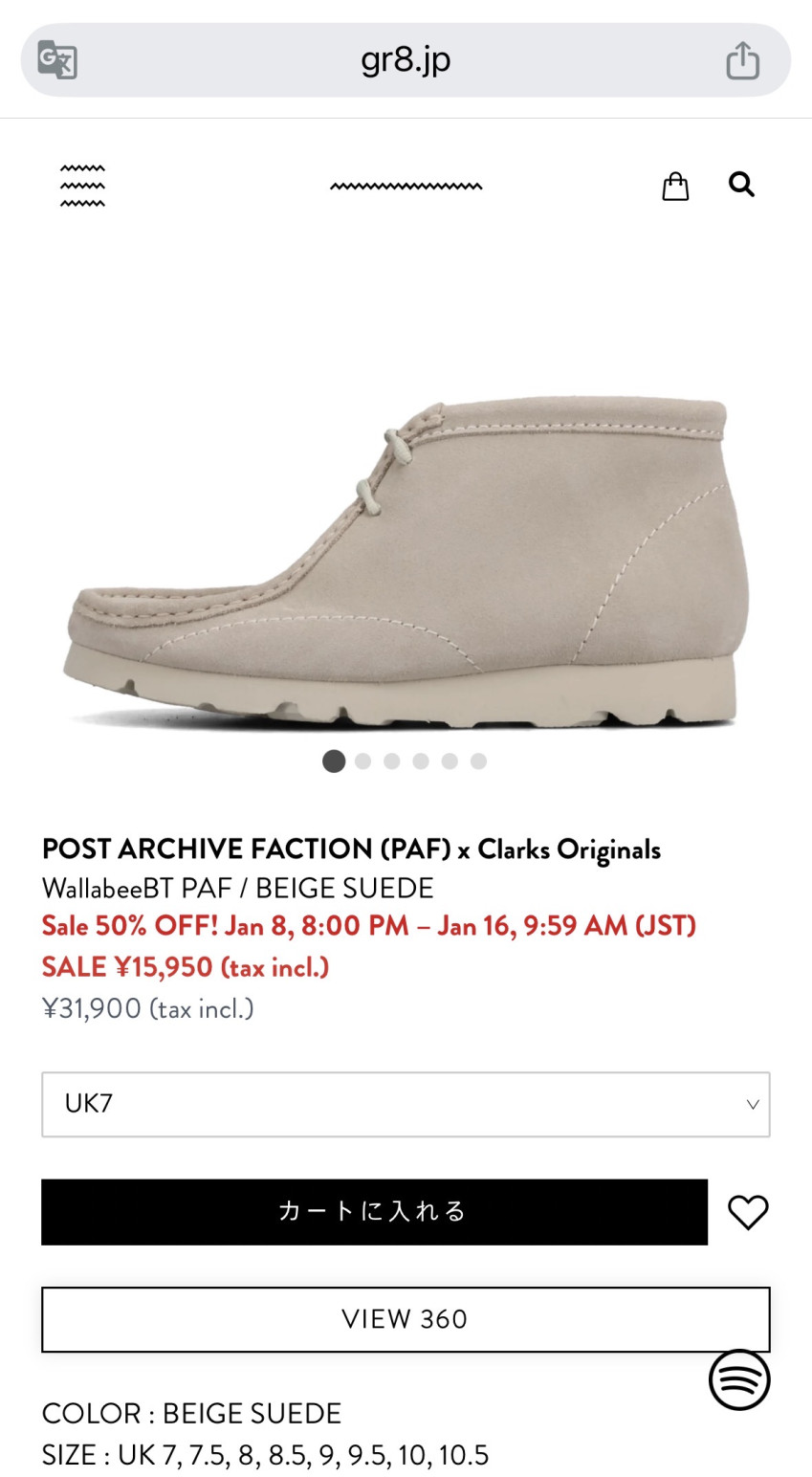Tap the wavy line site logo

[x=406, y=186]
